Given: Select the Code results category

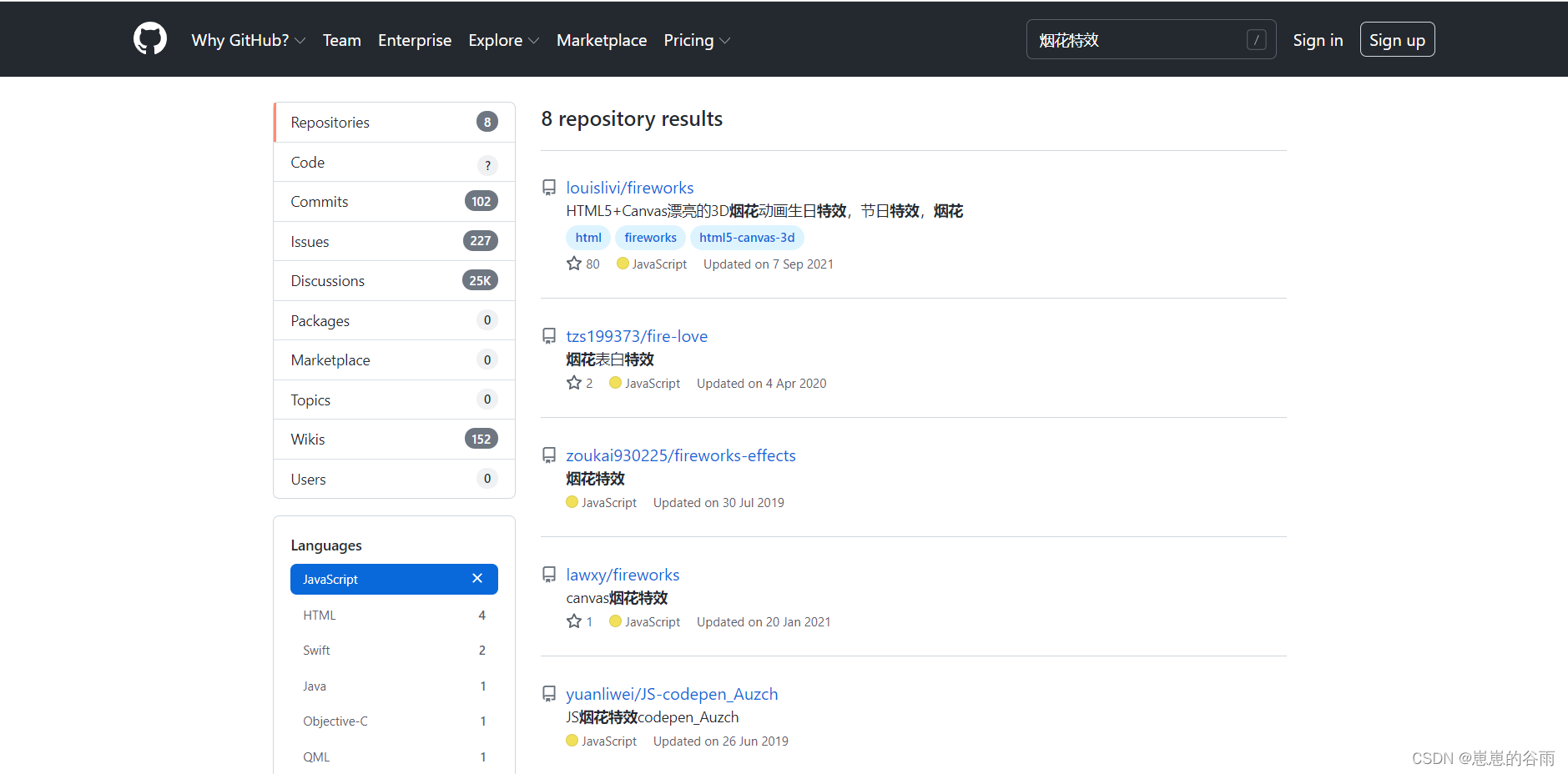Looking at the screenshot, I should pyautogui.click(x=394, y=163).
